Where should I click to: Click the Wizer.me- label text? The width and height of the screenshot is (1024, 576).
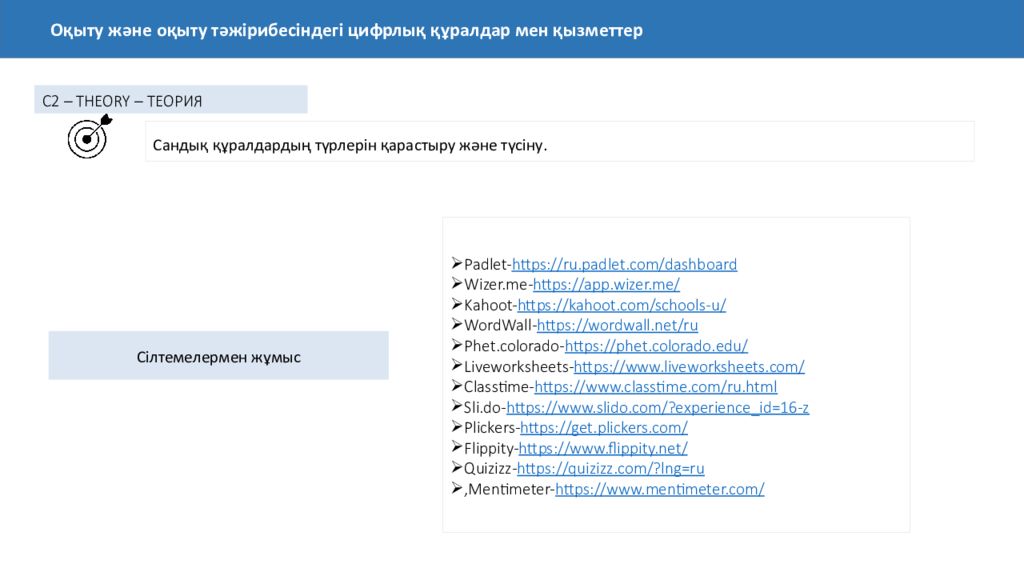pyautogui.click(x=498, y=285)
